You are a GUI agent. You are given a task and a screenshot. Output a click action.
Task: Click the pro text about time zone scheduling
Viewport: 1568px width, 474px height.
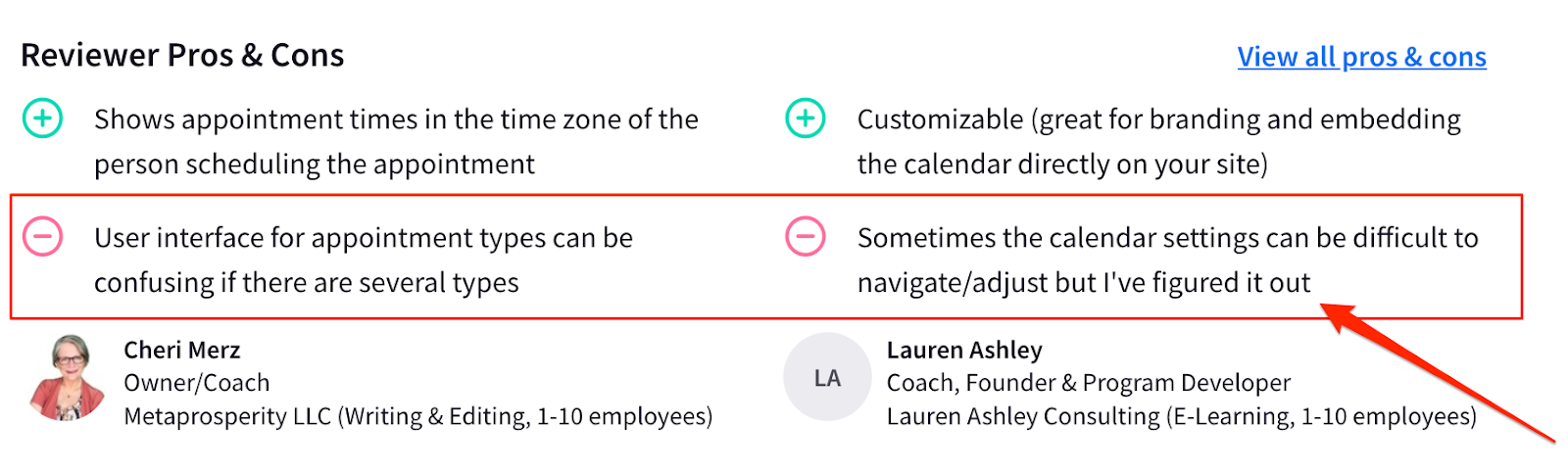click(396, 119)
